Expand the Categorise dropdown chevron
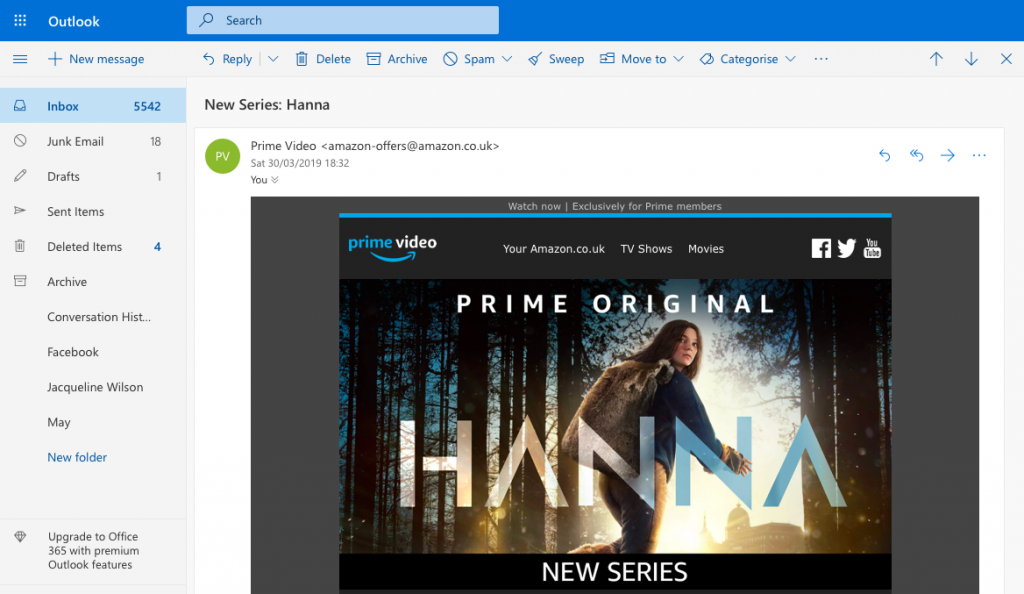 [x=790, y=59]
